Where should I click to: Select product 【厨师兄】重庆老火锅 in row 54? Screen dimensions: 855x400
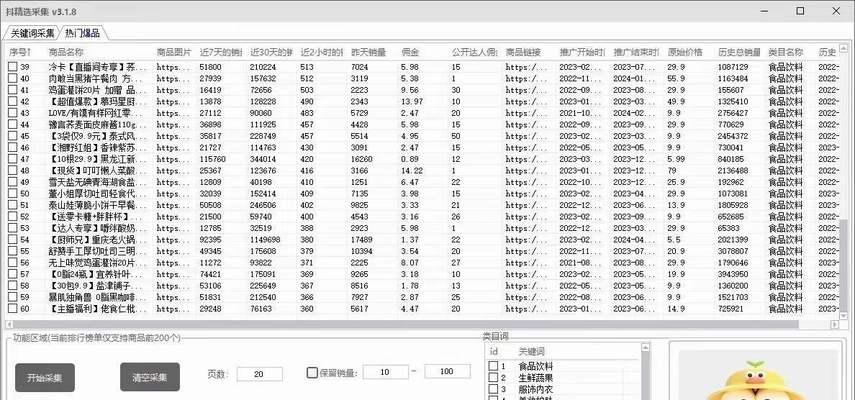98,240
